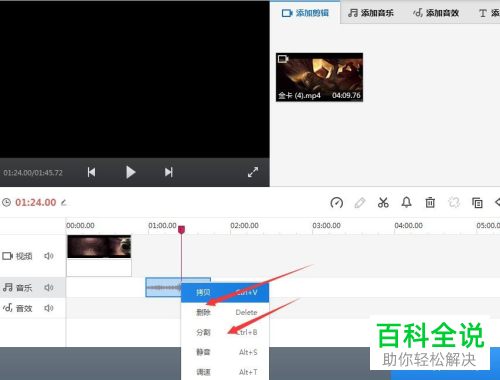
Task: Play the video preview
Action: point(130,172)
